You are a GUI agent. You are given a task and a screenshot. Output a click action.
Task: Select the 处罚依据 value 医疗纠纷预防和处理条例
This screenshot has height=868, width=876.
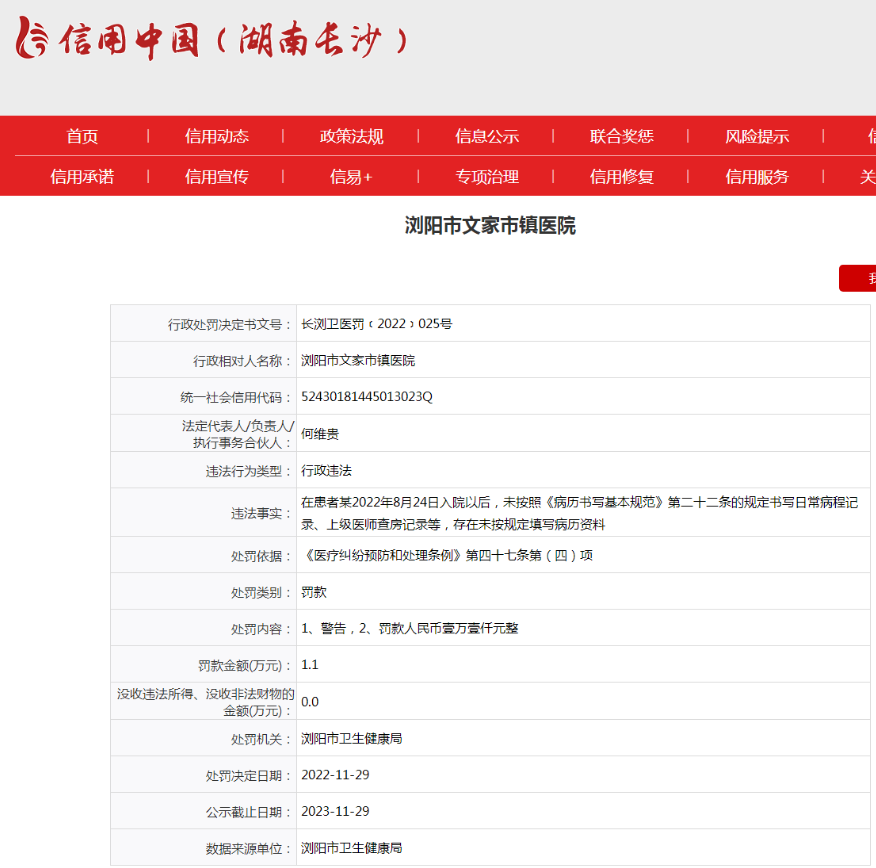click(x=447, y=555)
